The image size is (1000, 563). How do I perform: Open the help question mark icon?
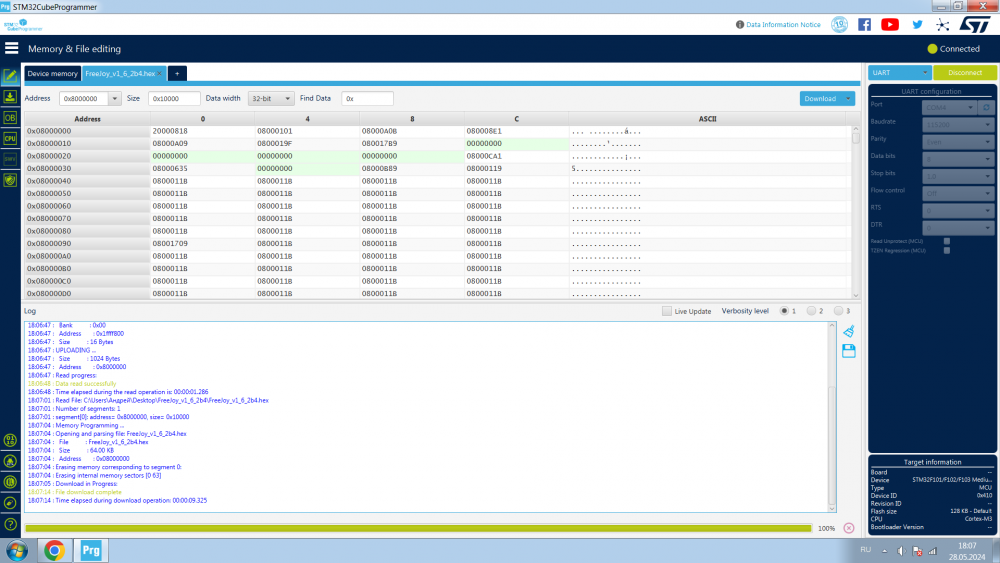coord(10,524)
